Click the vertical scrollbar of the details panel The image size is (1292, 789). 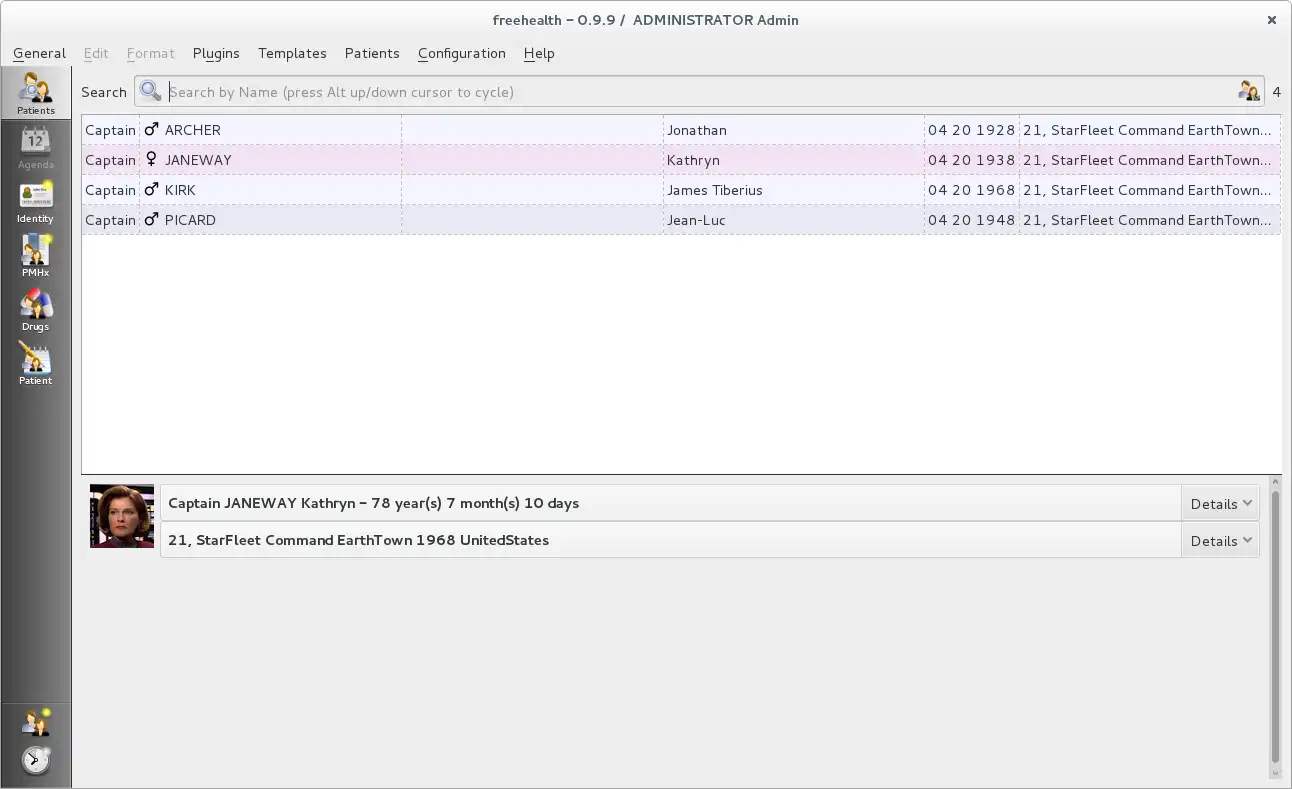click(x=1275, y=627)
